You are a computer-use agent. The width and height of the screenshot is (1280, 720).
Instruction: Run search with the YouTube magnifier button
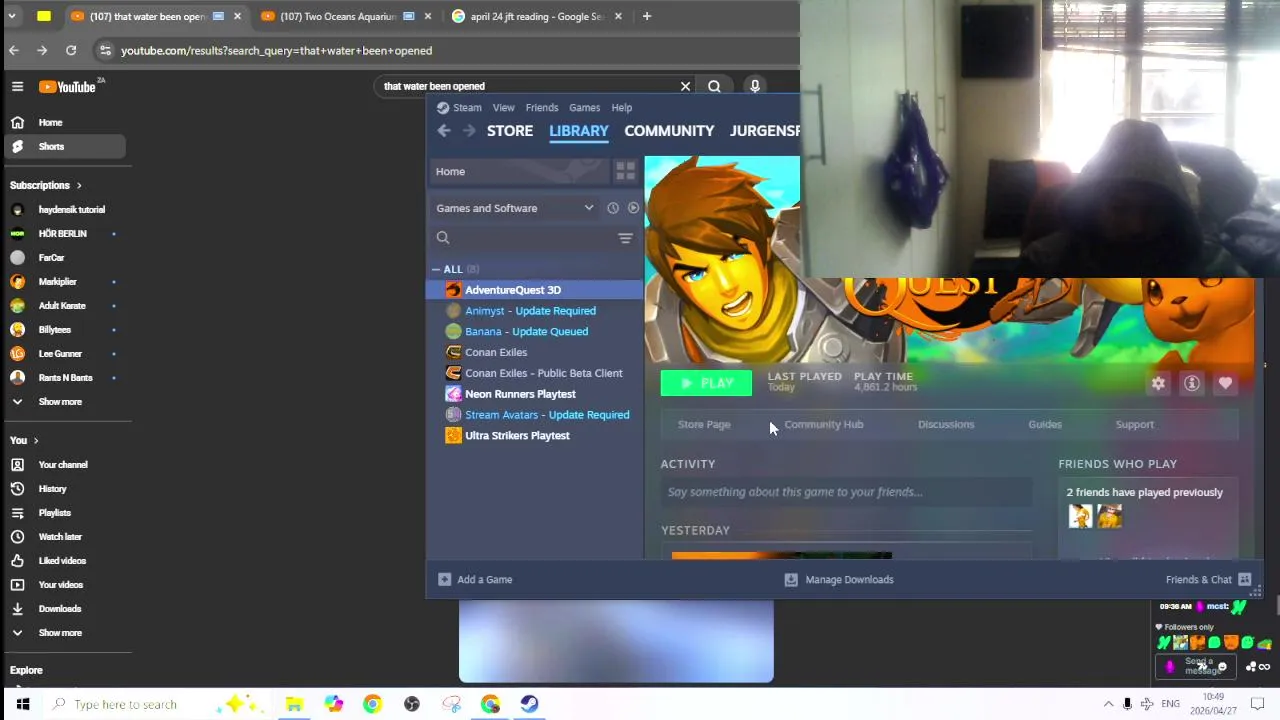(714, 86)
